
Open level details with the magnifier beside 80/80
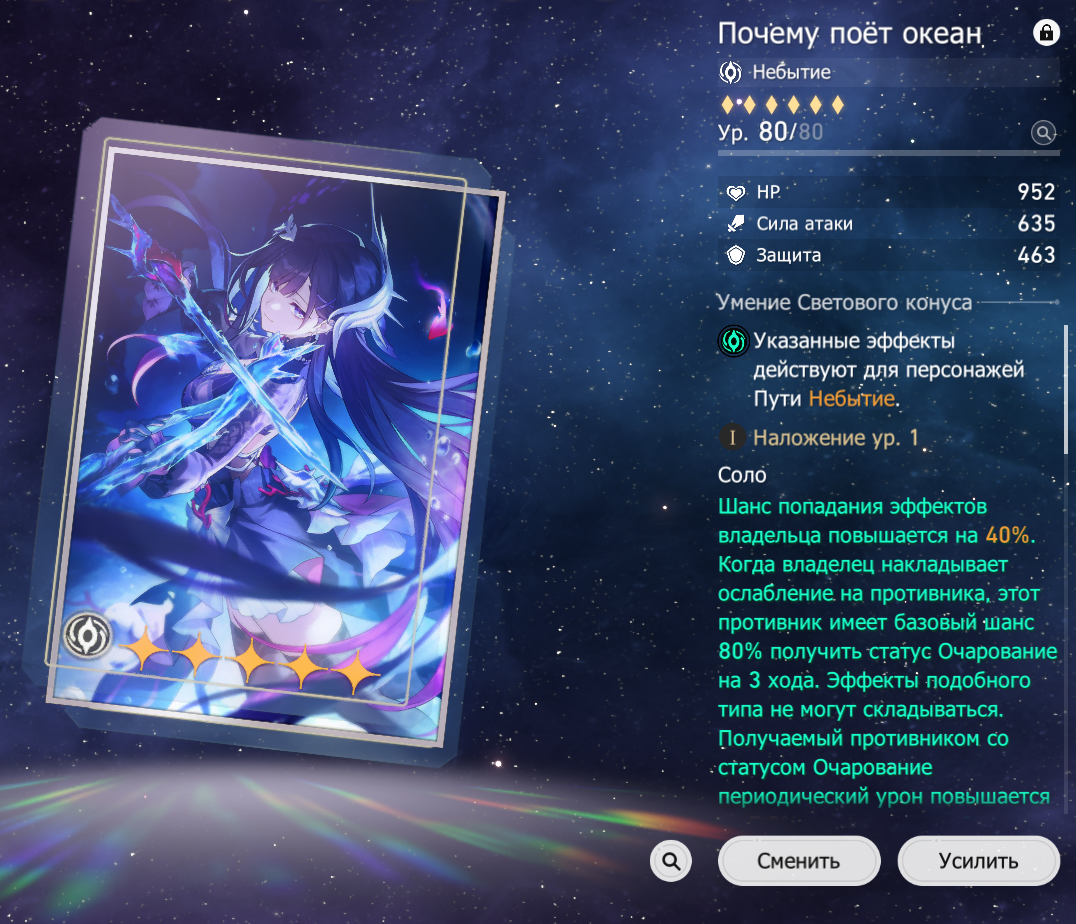(x=1043, y=132)
